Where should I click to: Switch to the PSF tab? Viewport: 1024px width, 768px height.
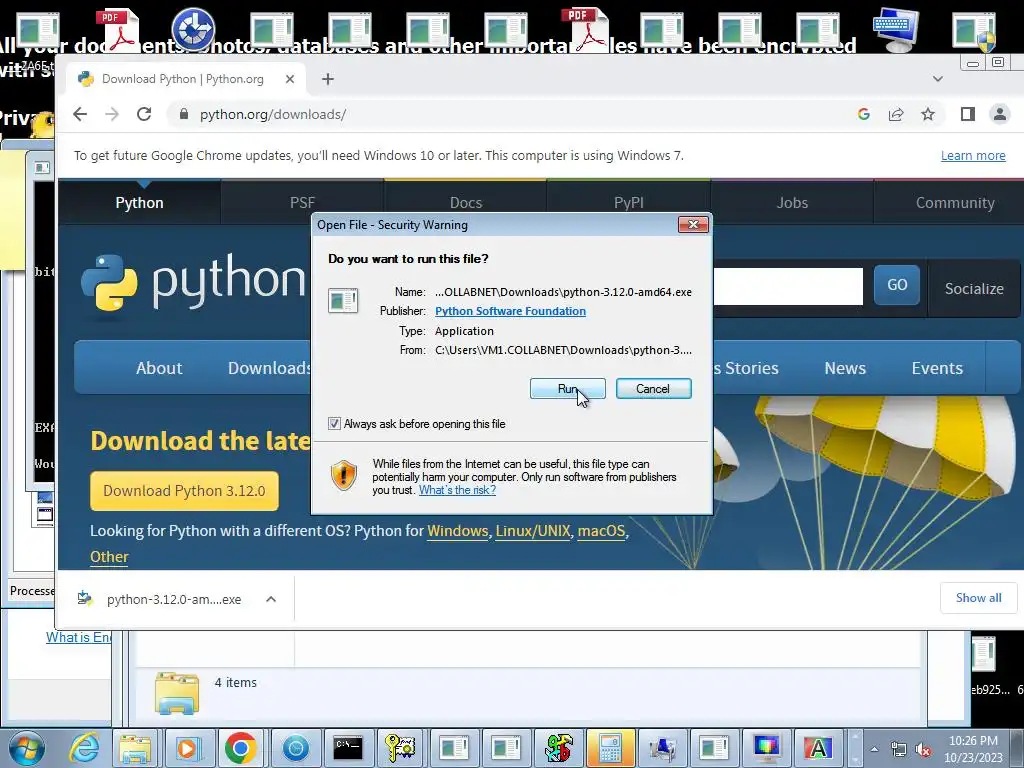(x=302, y=202)
